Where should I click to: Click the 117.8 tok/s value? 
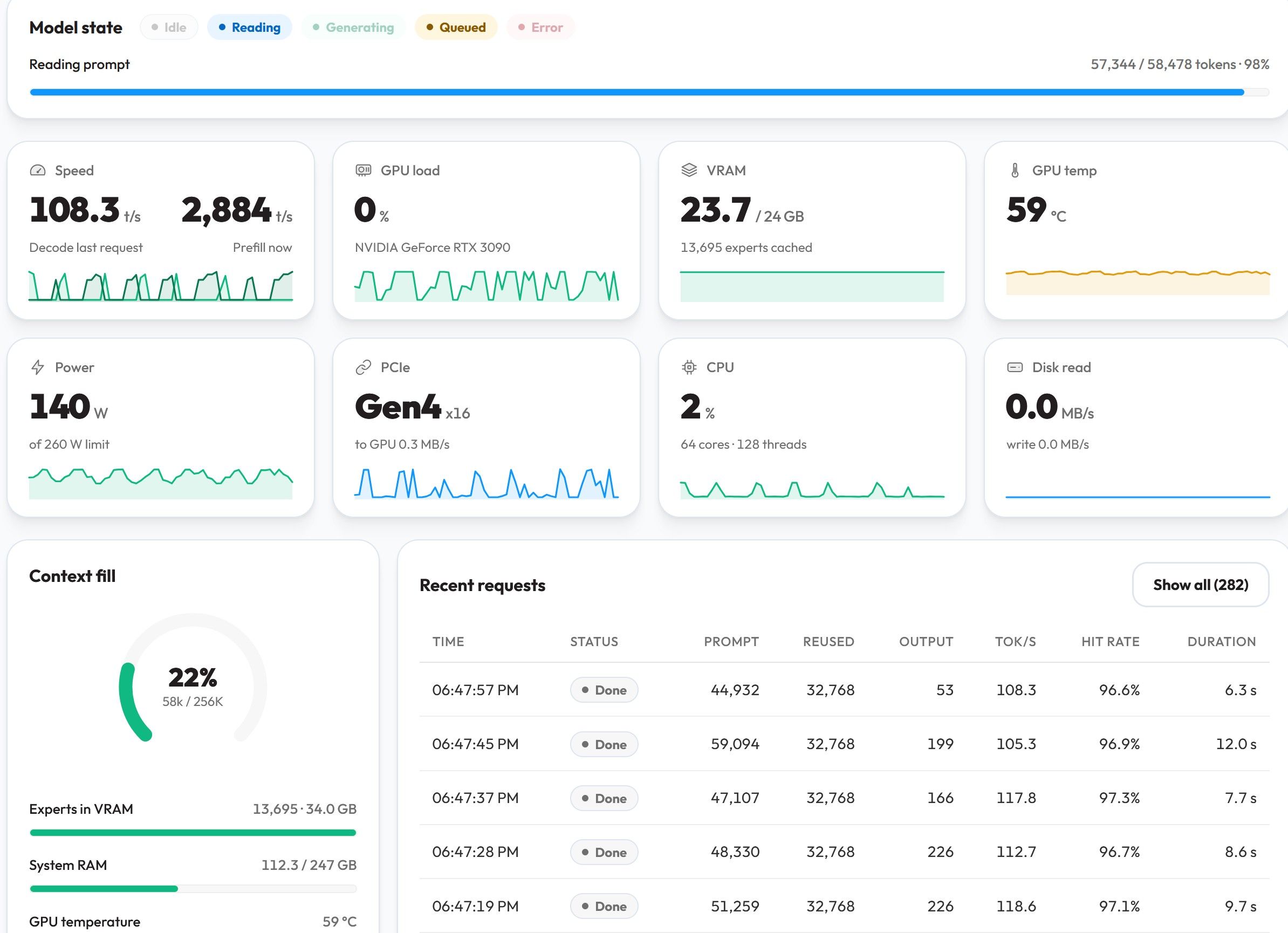[1016, 798]
